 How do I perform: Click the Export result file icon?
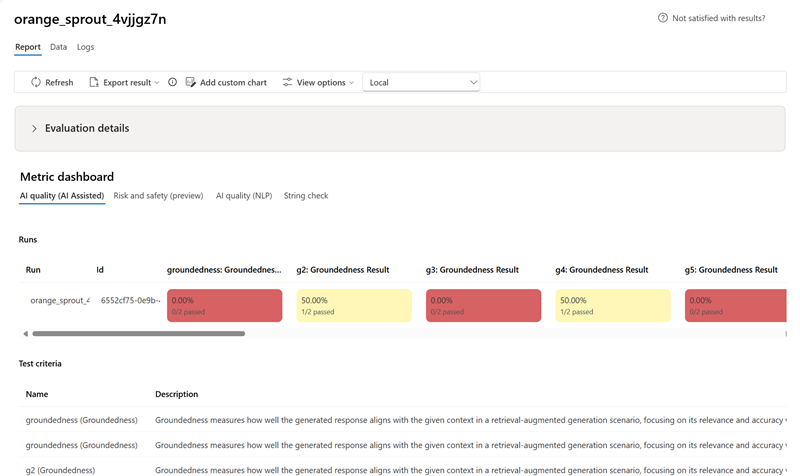coord(94,83)
